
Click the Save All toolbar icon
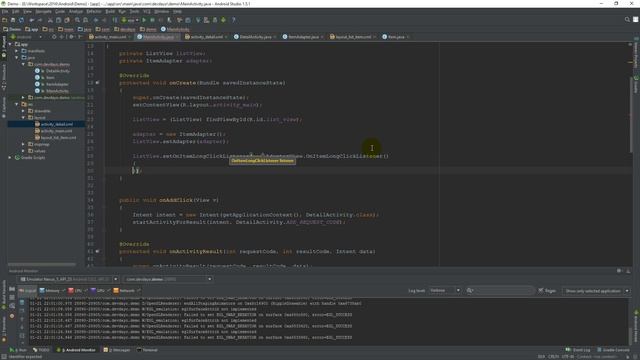(13, 20)
